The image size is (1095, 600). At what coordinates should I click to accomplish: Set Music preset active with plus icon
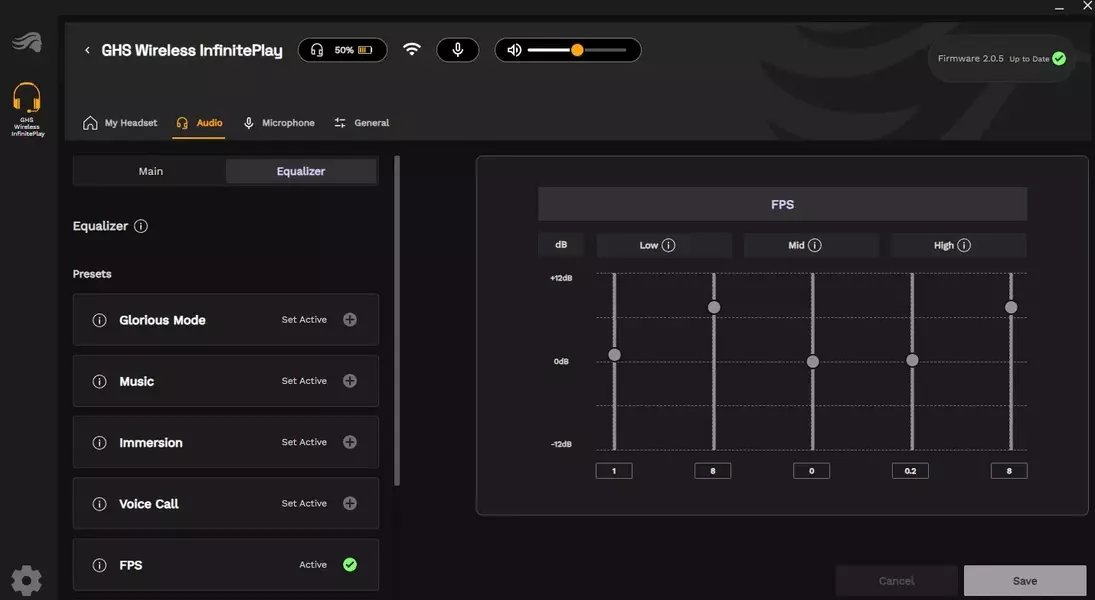click(x=350, y=381)
